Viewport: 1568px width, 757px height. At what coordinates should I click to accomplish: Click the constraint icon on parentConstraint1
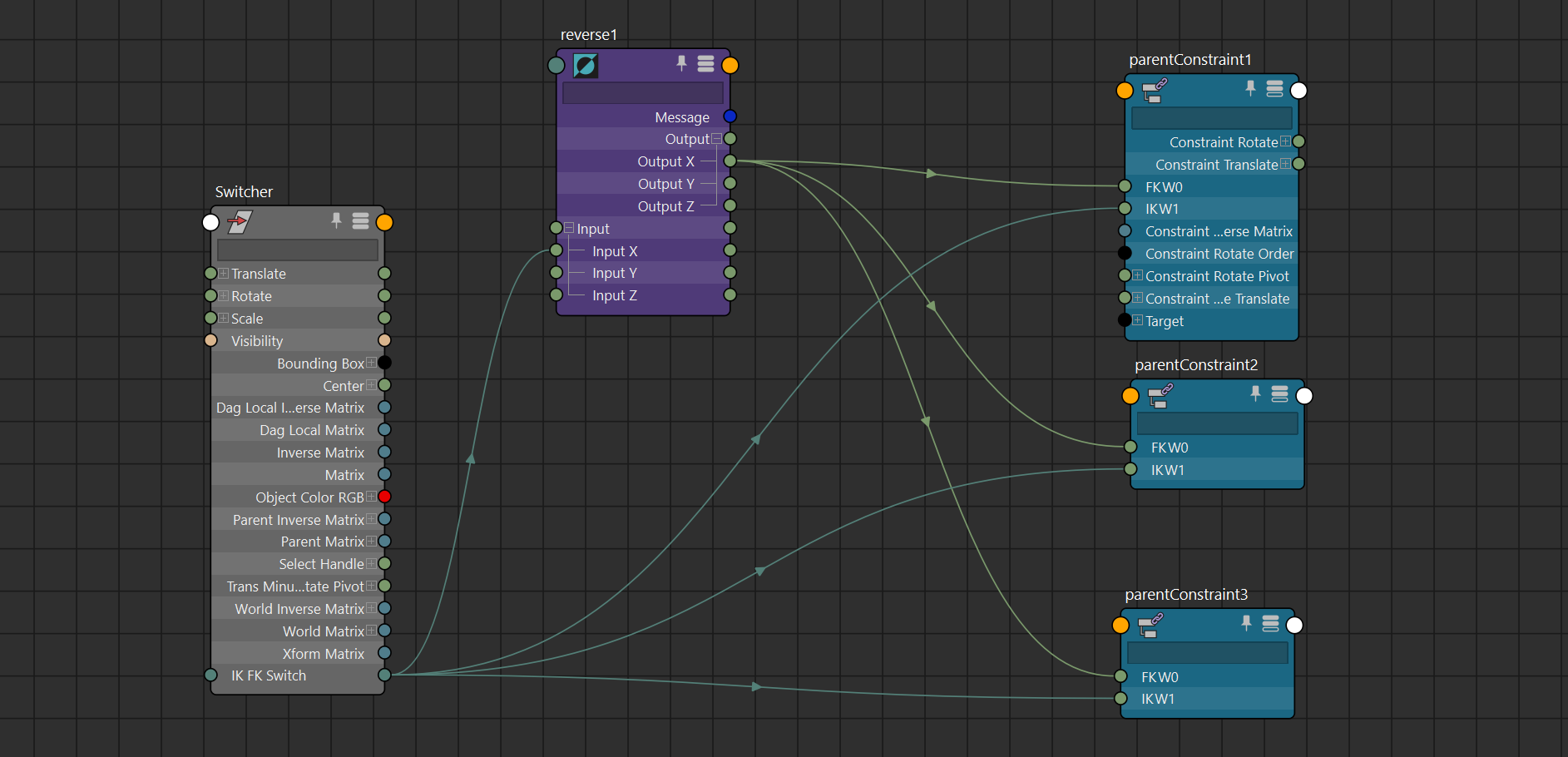pyautogui.click(x=1155, y=92)
